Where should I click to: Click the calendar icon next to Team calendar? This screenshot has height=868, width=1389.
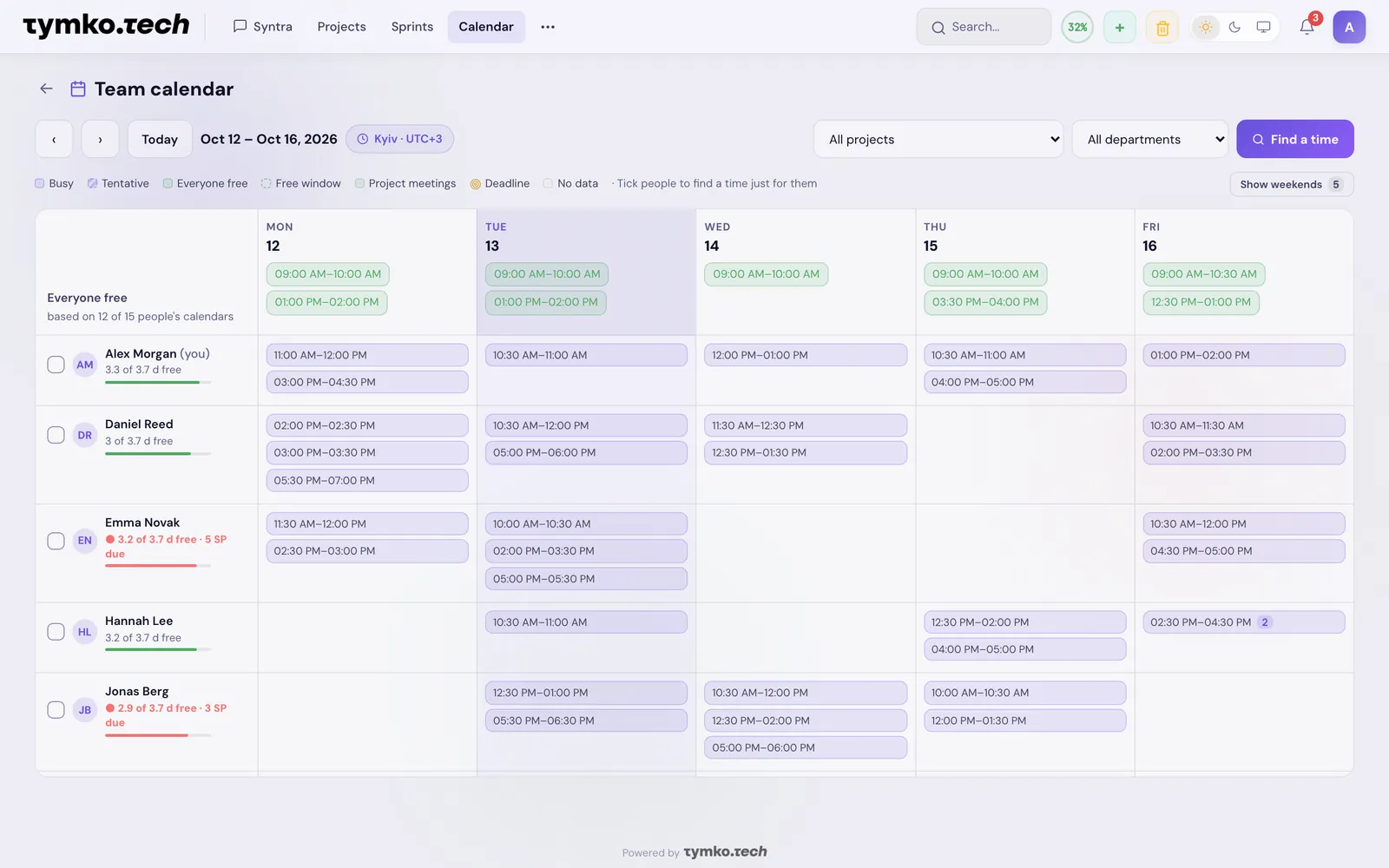point(78,89)
